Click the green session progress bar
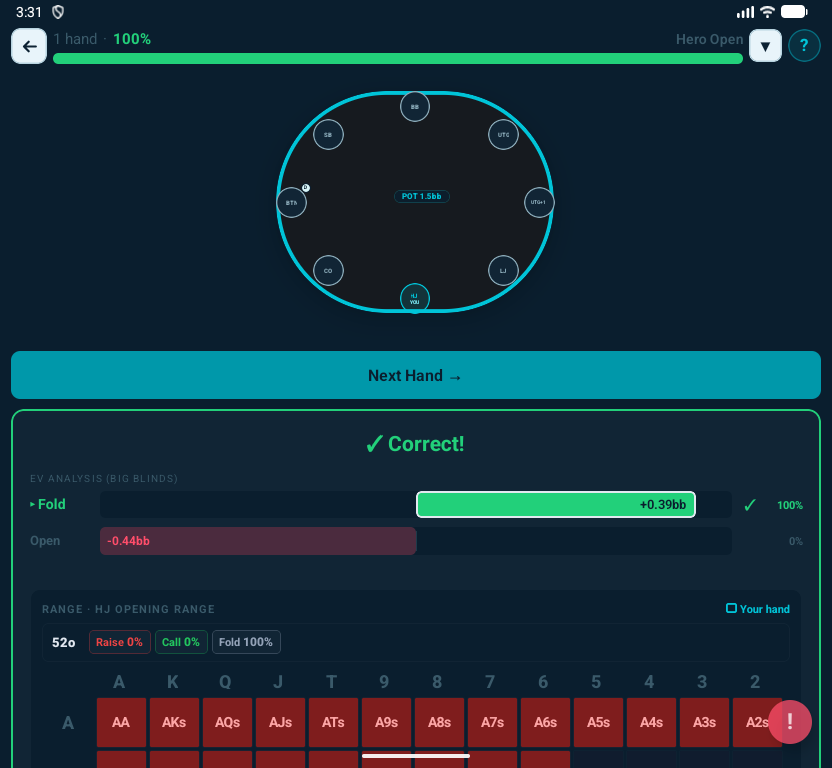 [x=397, y=59]
